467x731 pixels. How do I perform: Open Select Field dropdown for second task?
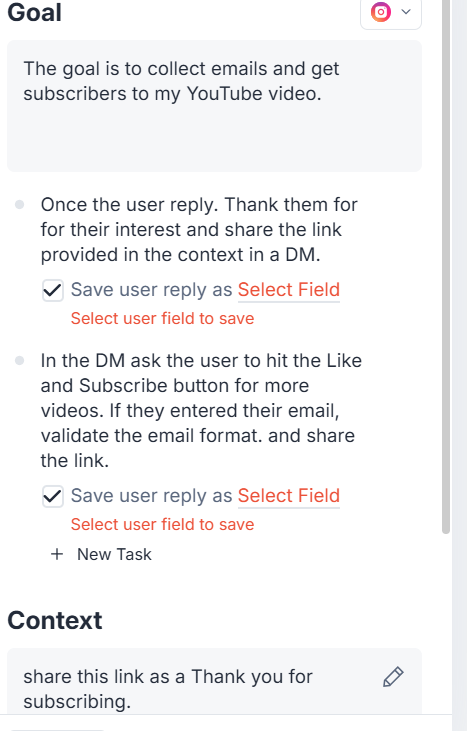pos(288,496)
